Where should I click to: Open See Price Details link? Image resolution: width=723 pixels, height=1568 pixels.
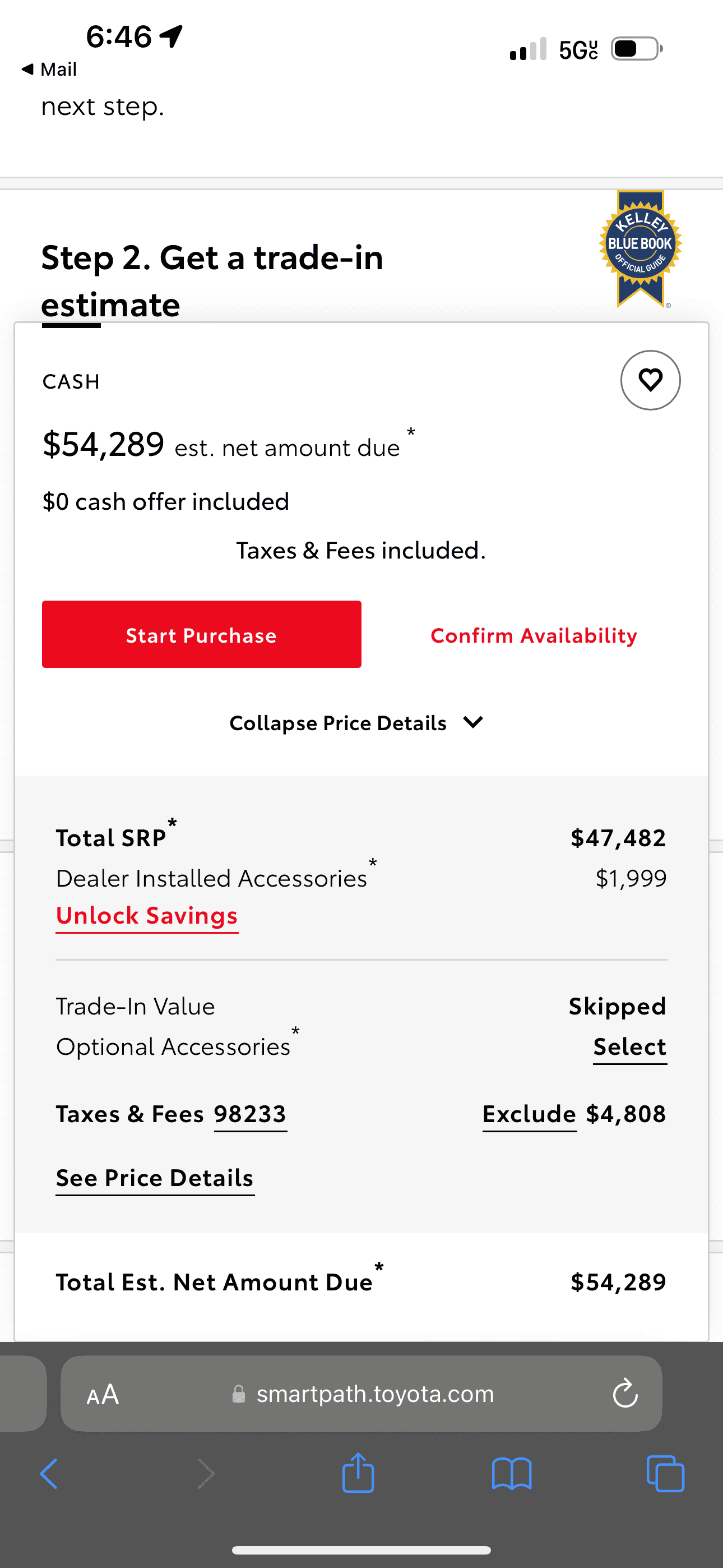point(155,1179)
